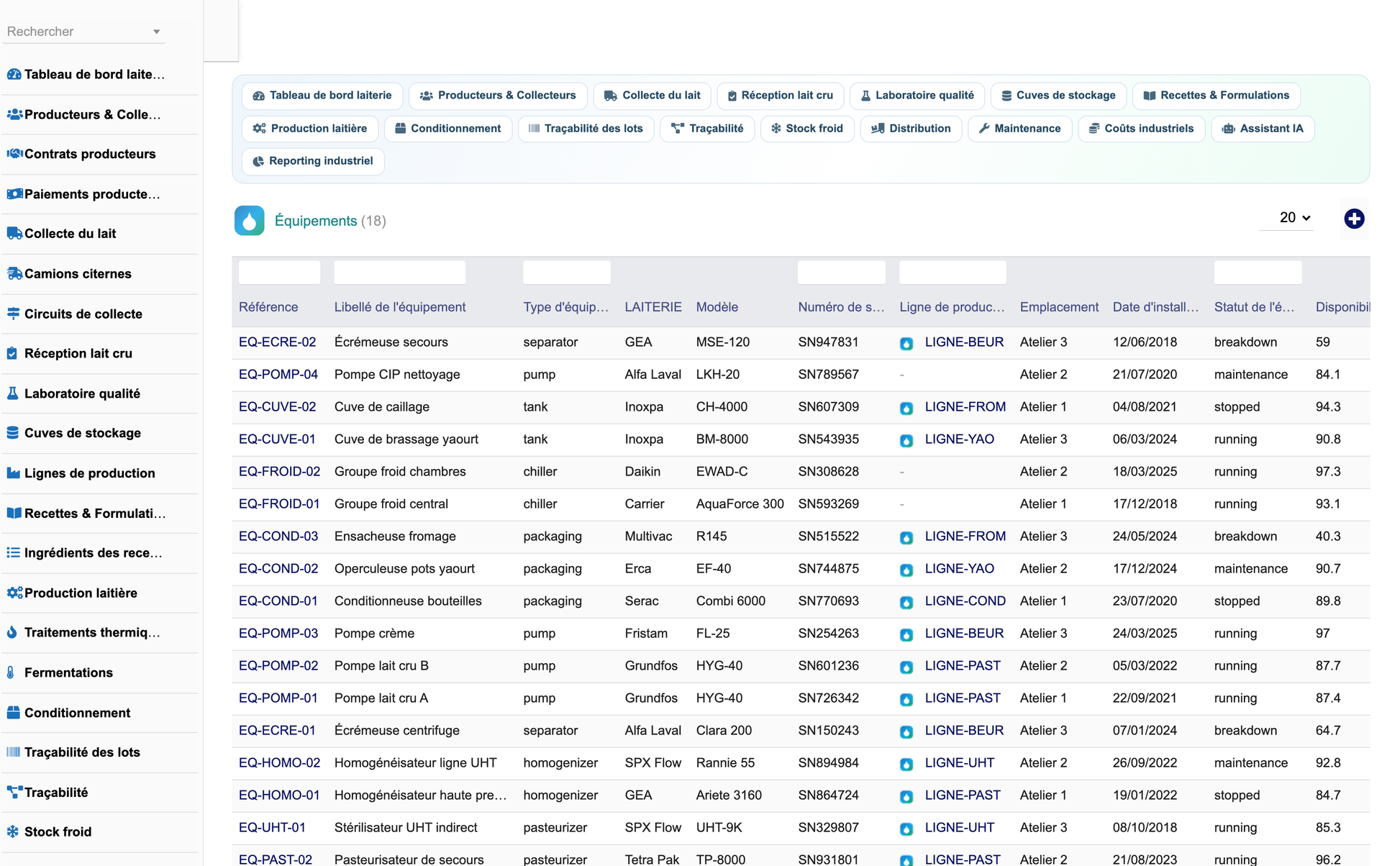The height and width of the screenshot is (866, 1400).
Task: Click the gears icon for Production laitière in sidebar
Action: tap(14, 593)
